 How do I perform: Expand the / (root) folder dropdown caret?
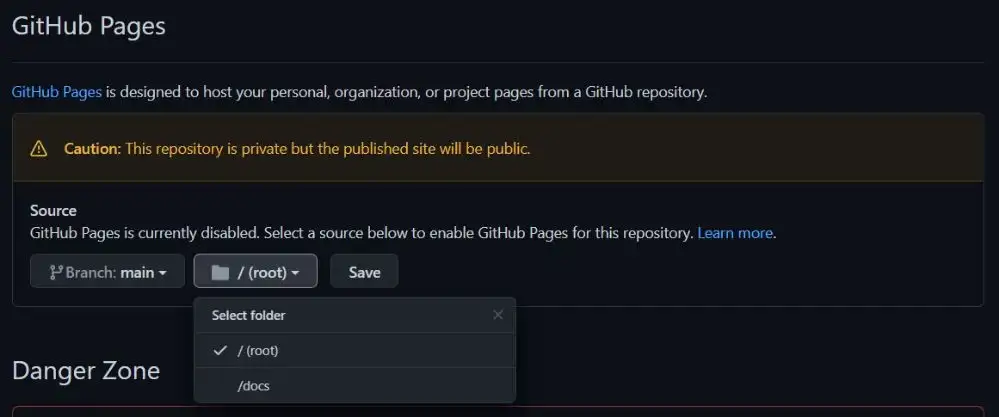pyautogui.click(x=296, y=272)
